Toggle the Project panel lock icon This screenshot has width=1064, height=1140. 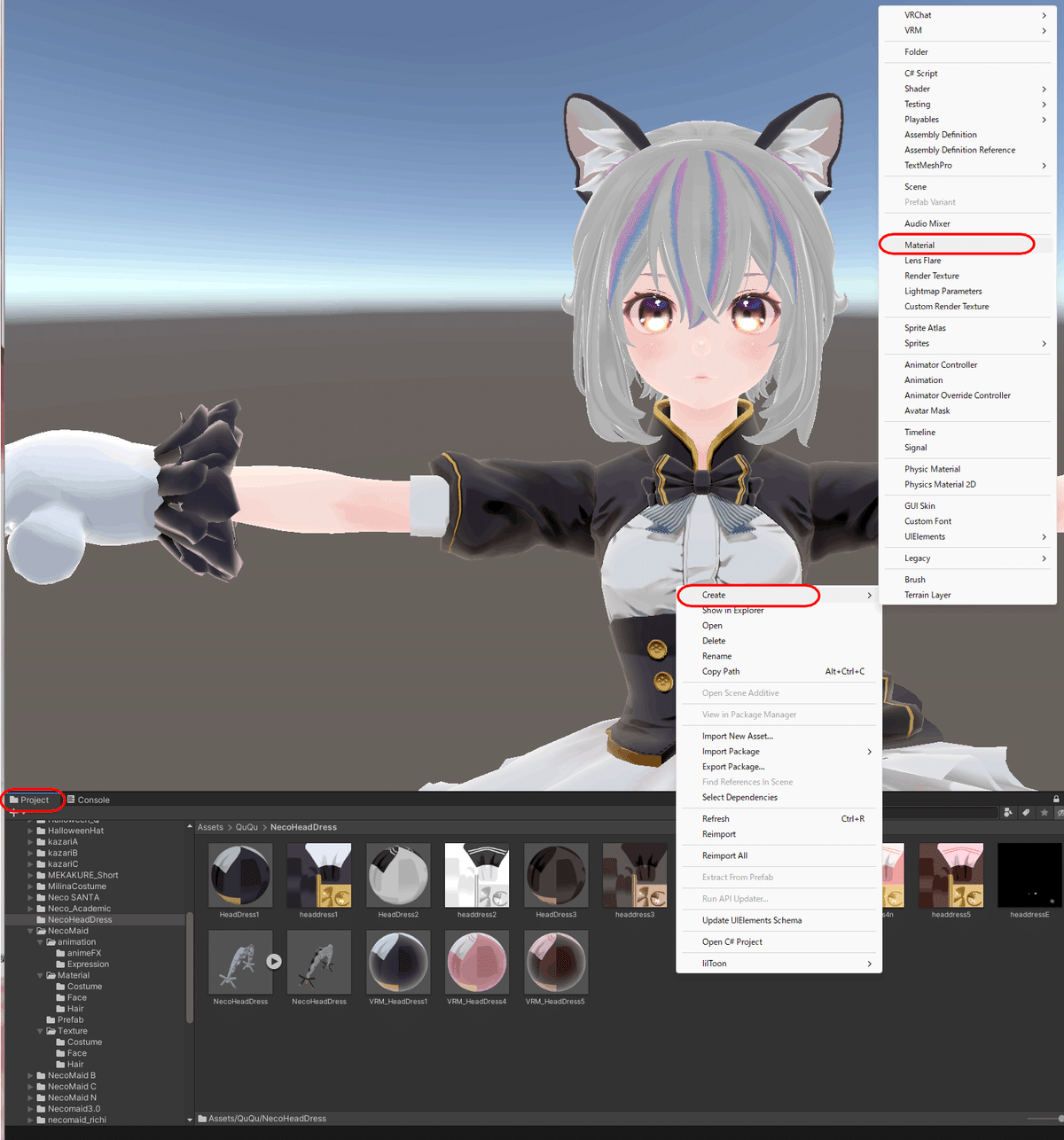click(x=1056, y=799)
